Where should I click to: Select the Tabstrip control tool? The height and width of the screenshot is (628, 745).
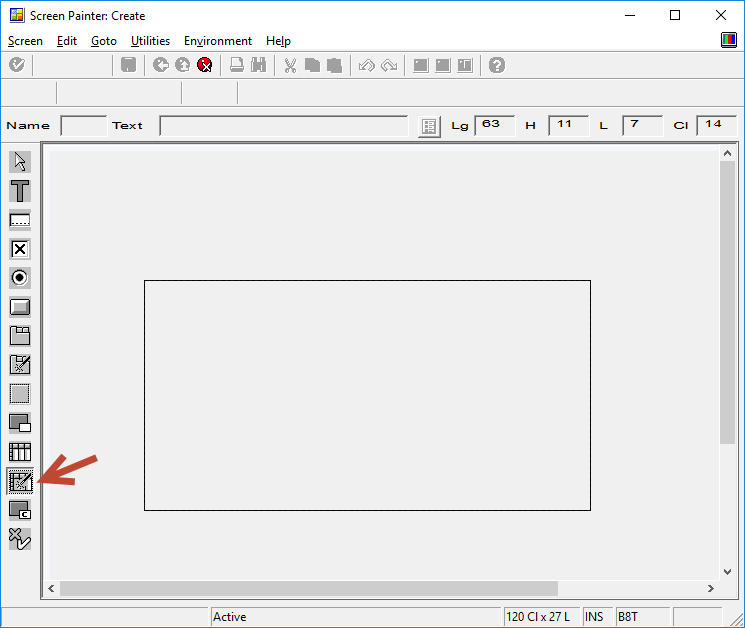19,336
